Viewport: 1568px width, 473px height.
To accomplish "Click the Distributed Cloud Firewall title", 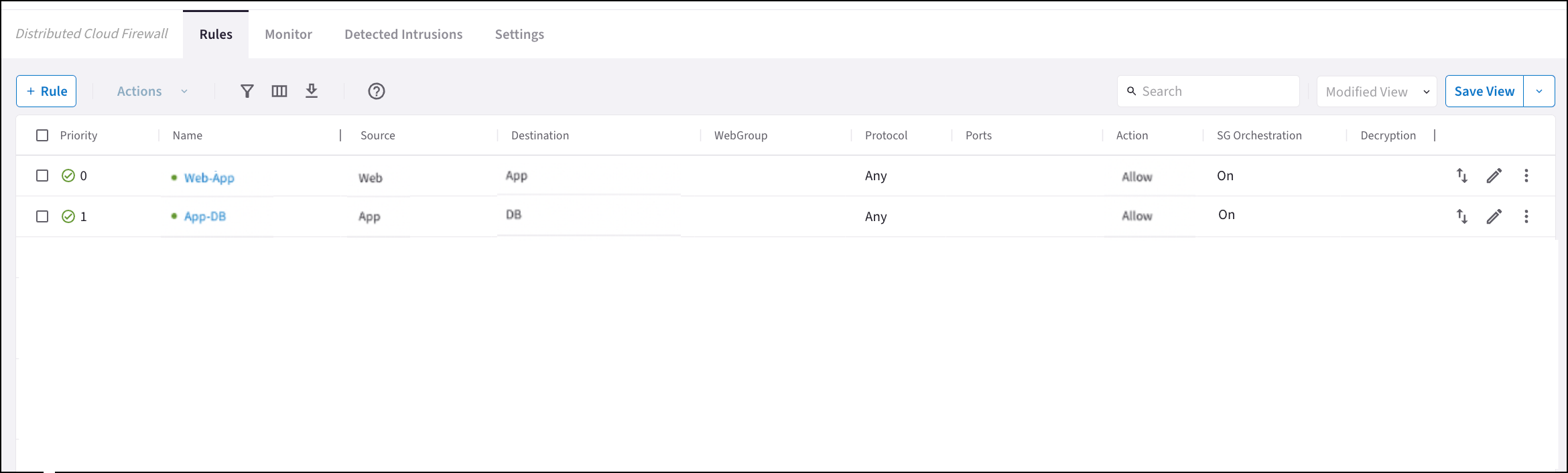I will [92, 33].
